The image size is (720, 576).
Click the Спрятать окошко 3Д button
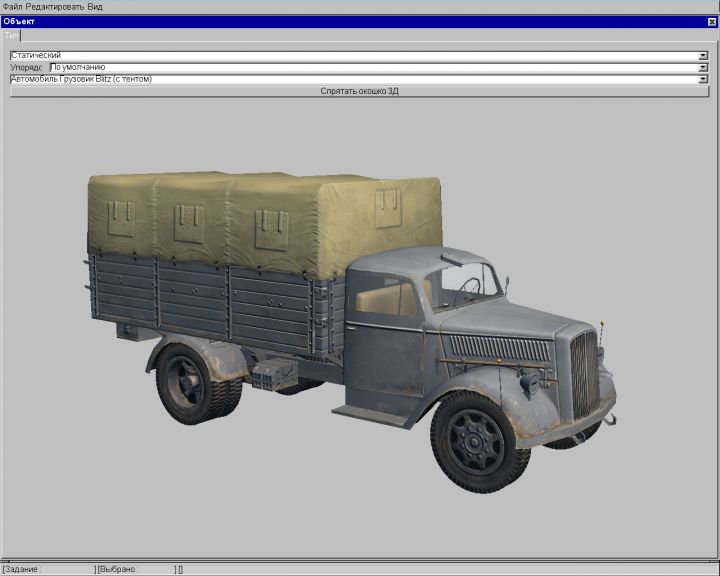[x=359, y=91]
